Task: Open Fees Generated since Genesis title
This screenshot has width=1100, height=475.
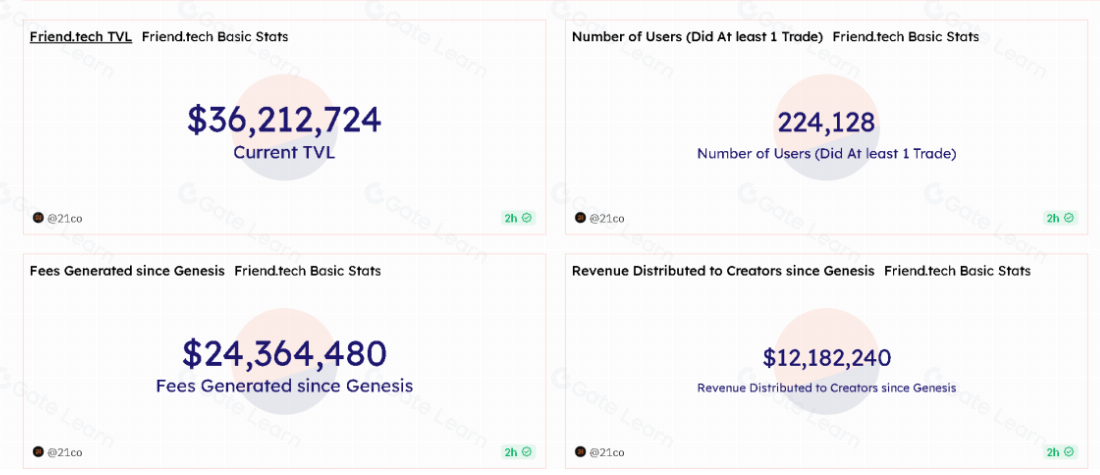Action: coord(127,271)
